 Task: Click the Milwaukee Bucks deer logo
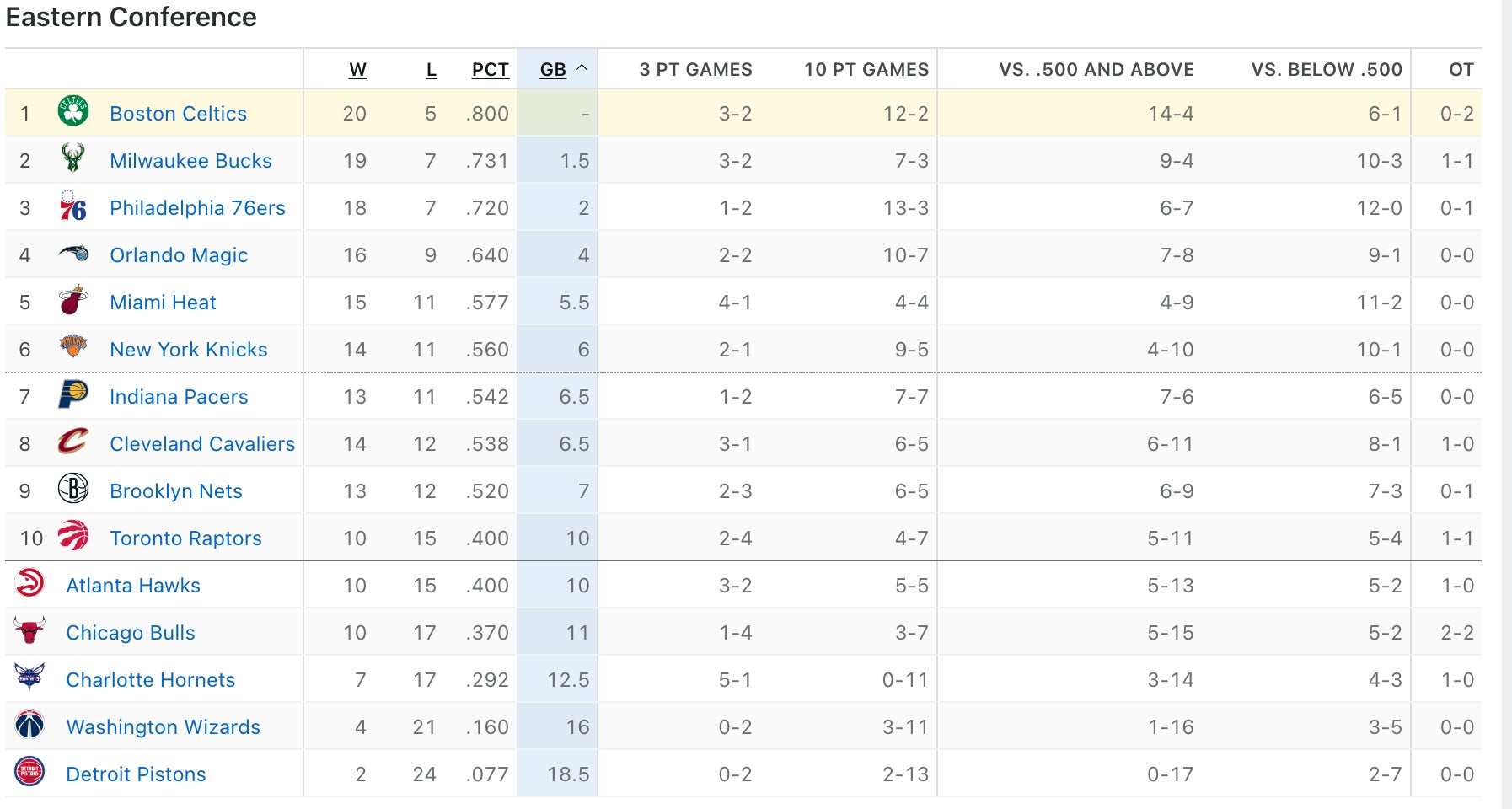coord(73,159)
